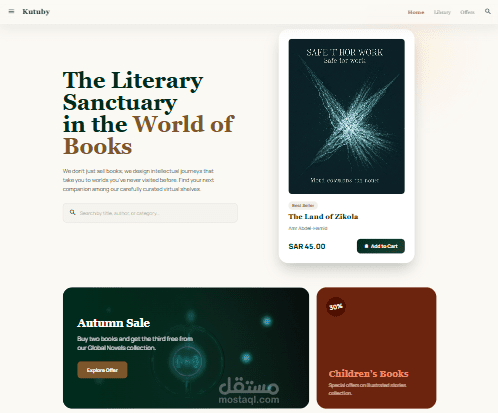This screenshot has height=413, width=498.
Task: Click the Autumn Sale heading
Action: 114,323
